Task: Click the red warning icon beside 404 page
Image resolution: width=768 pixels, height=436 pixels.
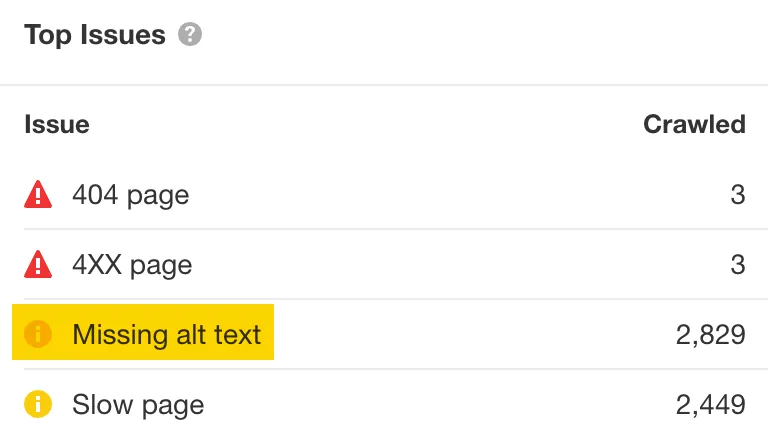Action: [x=38, y=194]
